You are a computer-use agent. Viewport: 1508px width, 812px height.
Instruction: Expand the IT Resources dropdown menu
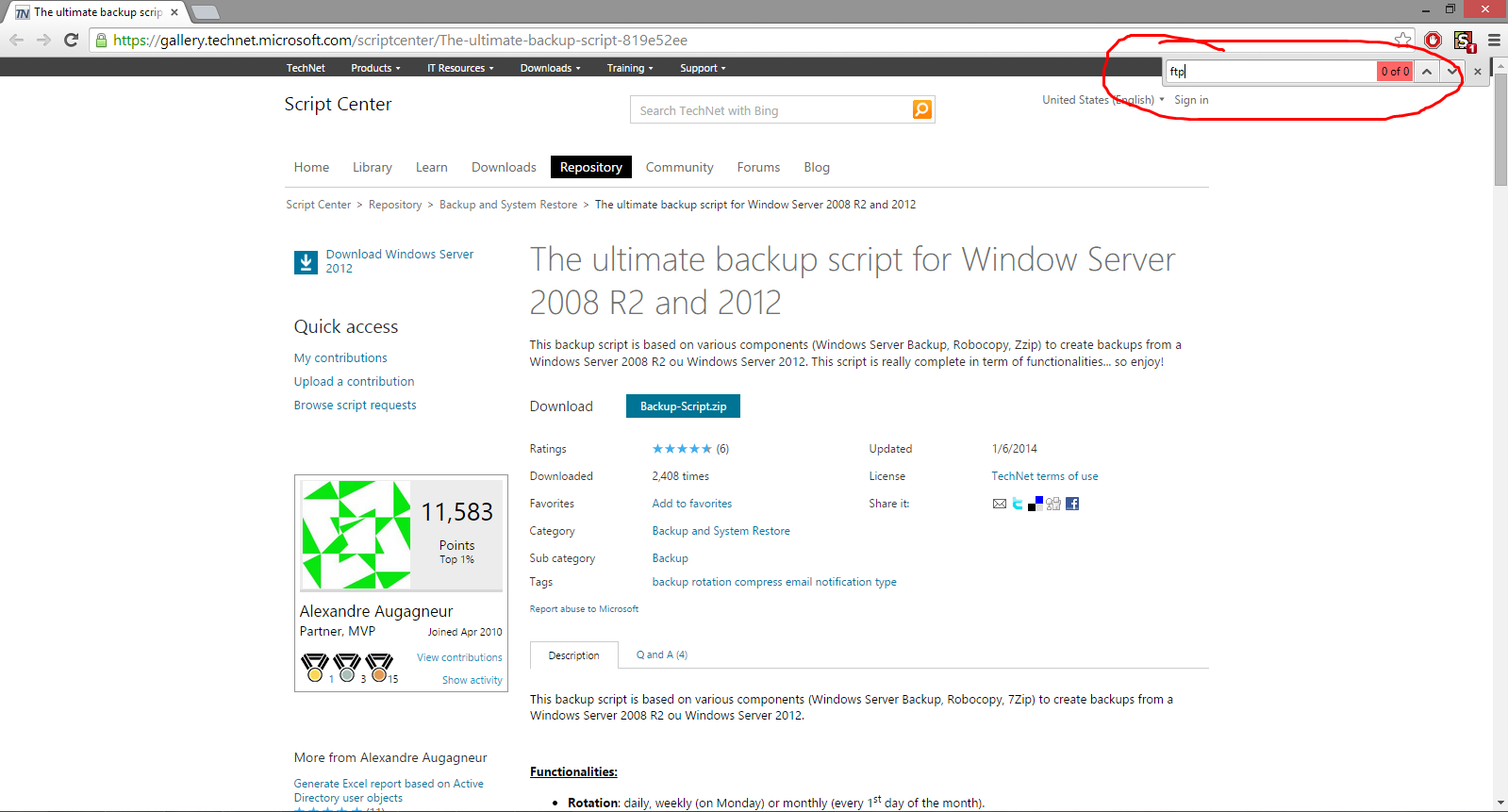click(460, 68)
